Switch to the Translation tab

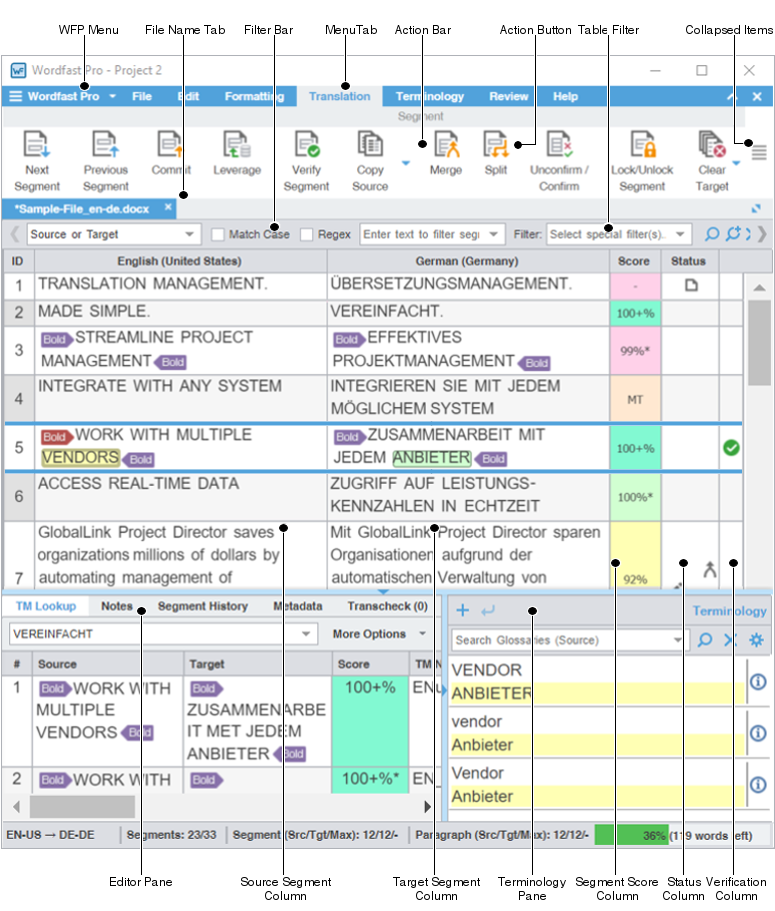point(339,96)
